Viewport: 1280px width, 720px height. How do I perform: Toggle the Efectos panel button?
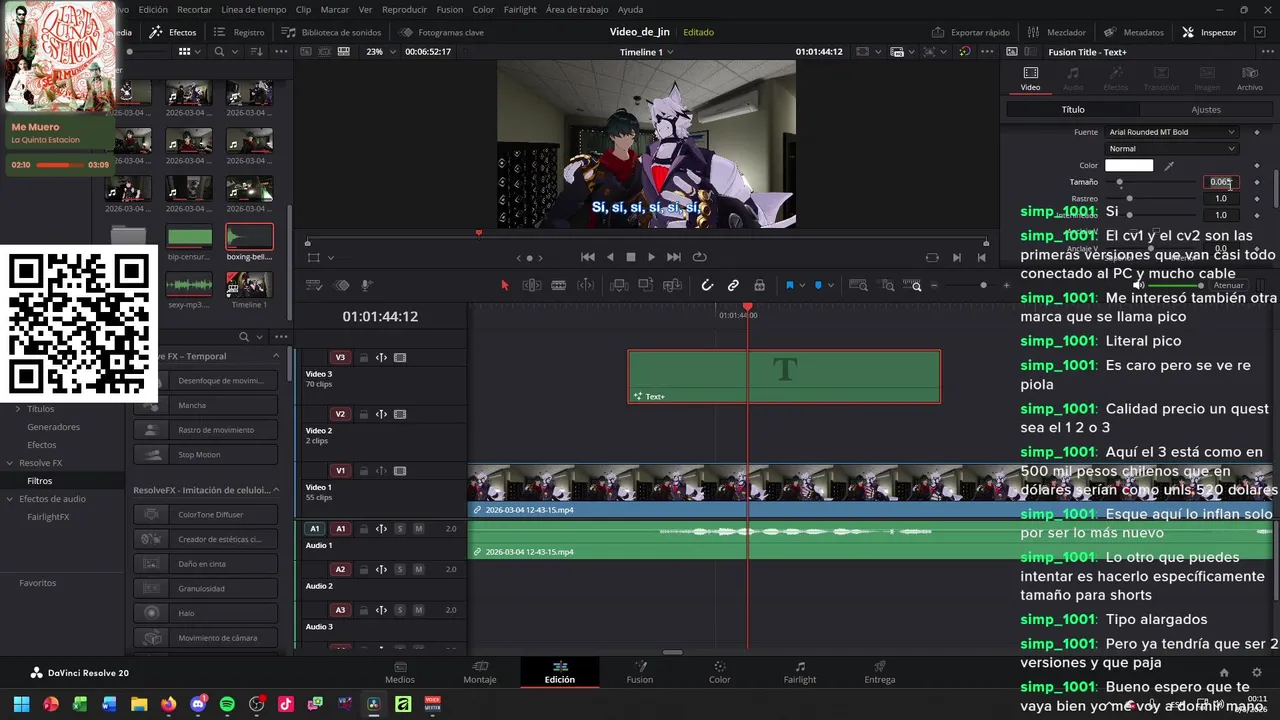[x=173, y=32]
